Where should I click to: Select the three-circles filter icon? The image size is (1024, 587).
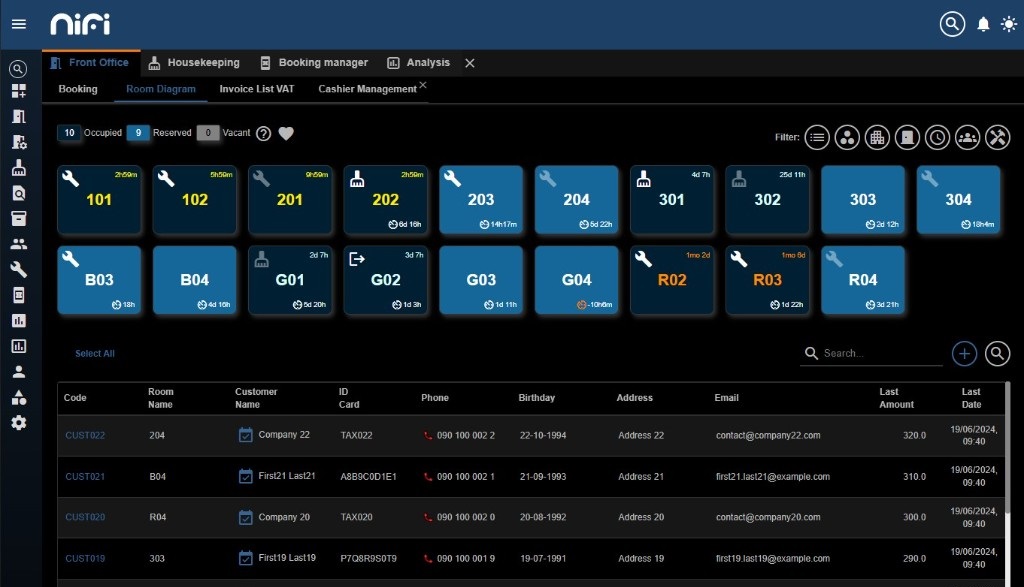847,137
